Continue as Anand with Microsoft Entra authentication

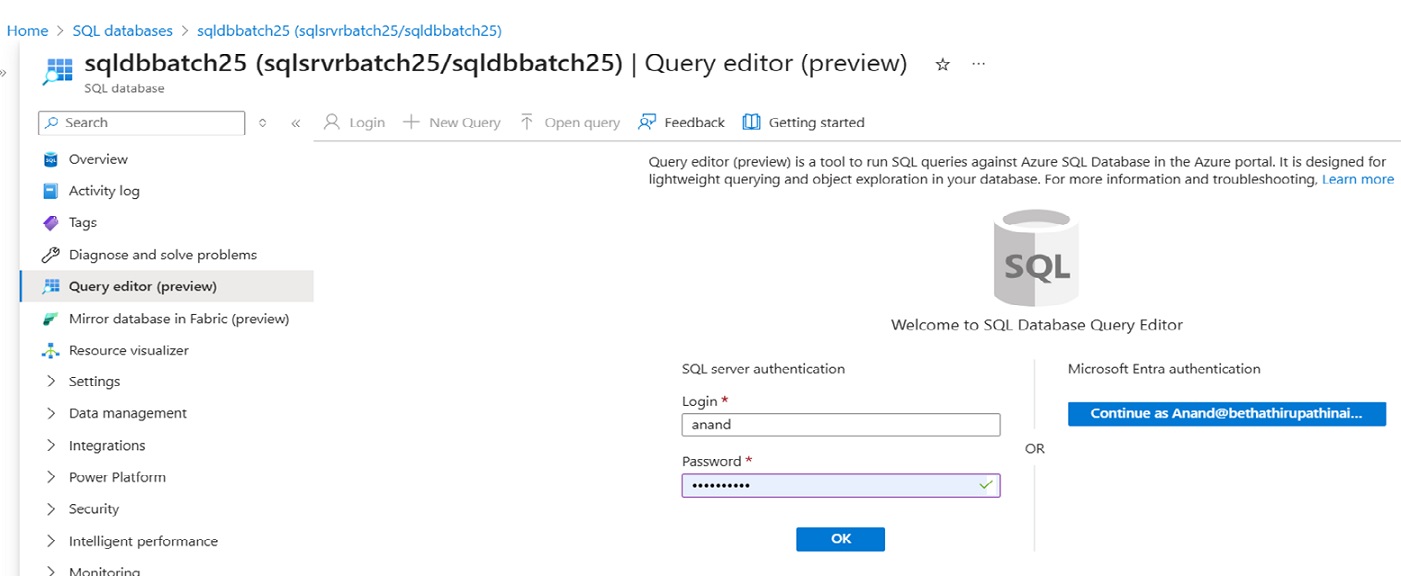coord(1227,413)
